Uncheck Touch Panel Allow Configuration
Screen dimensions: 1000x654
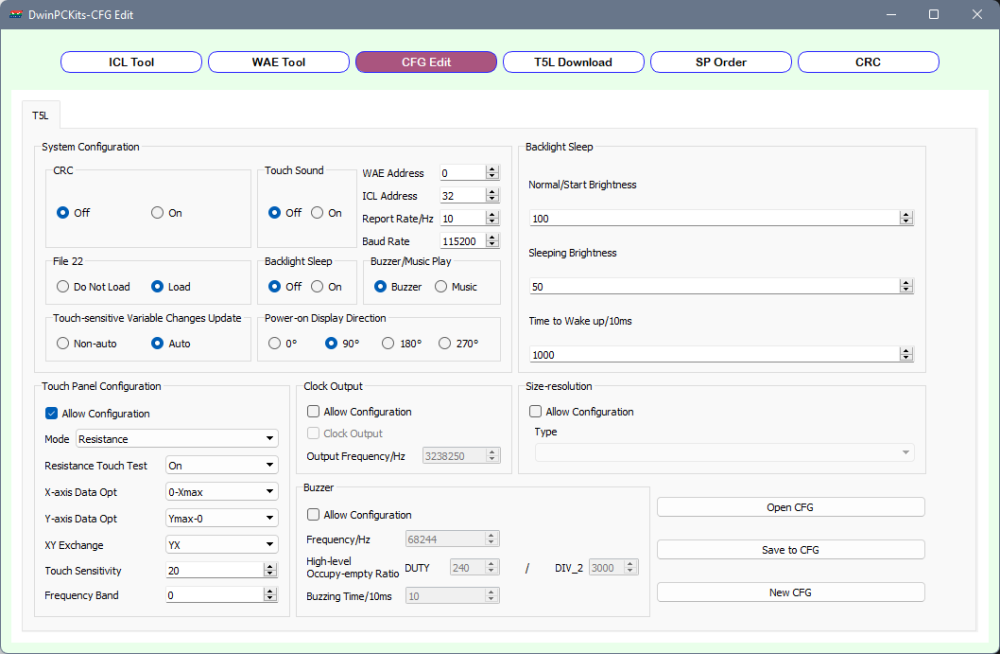point(52,414)
